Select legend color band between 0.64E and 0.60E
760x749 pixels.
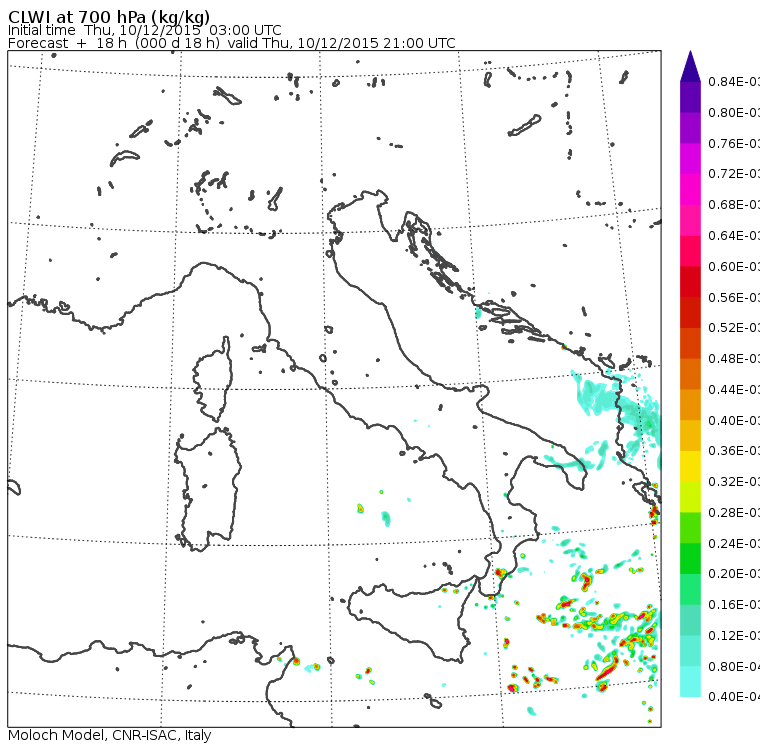pos(690,251)
